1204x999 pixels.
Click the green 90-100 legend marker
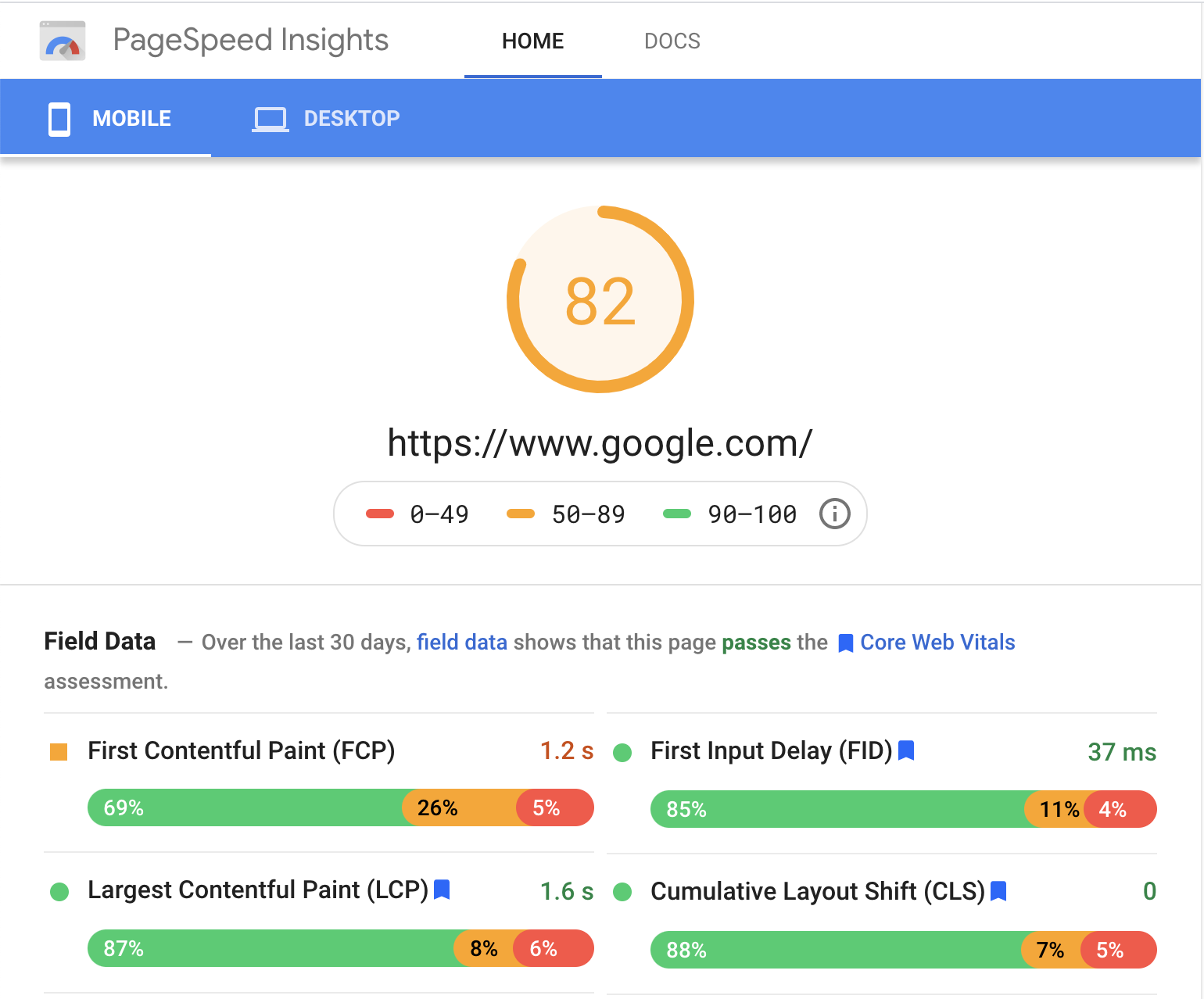click(677, 514)
